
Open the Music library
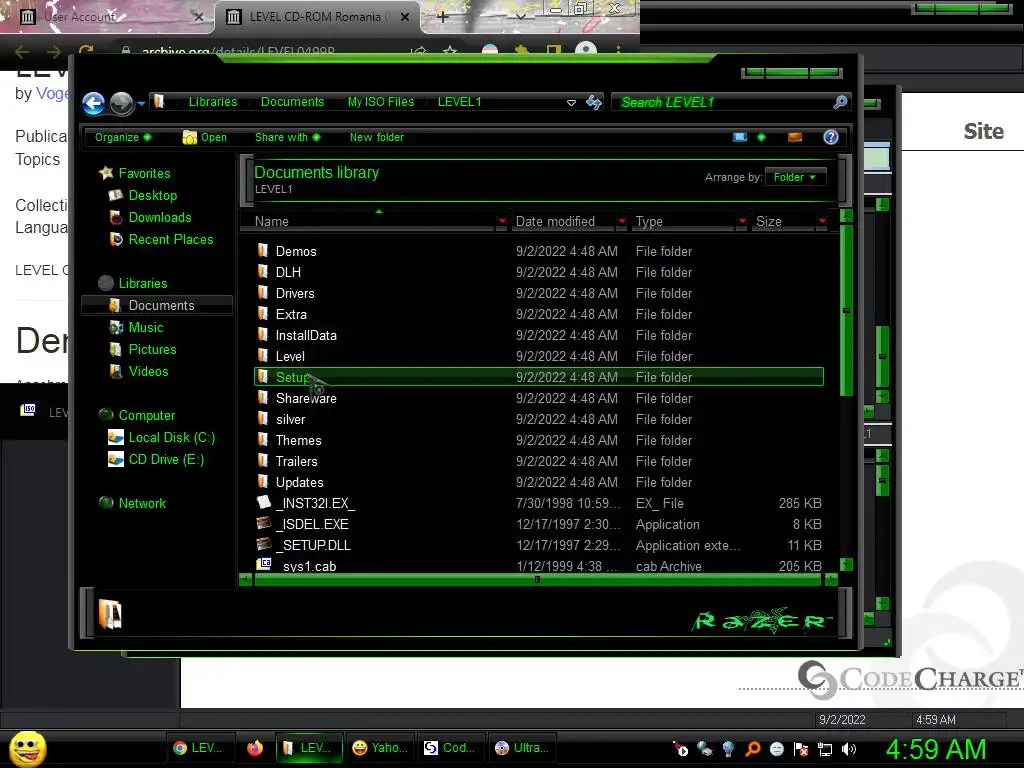coord(146,327)
